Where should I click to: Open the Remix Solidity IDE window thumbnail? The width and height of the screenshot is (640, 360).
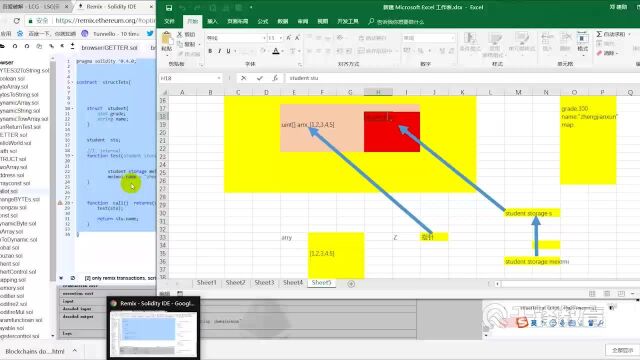153,329
